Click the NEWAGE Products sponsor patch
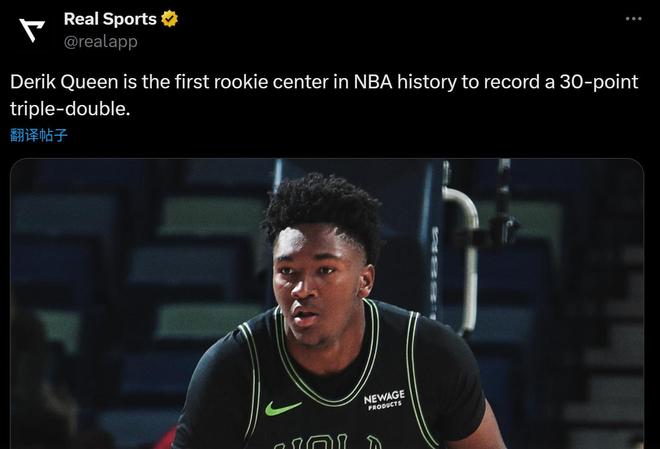This screenshot has height=449, width=660. [384, 399]
